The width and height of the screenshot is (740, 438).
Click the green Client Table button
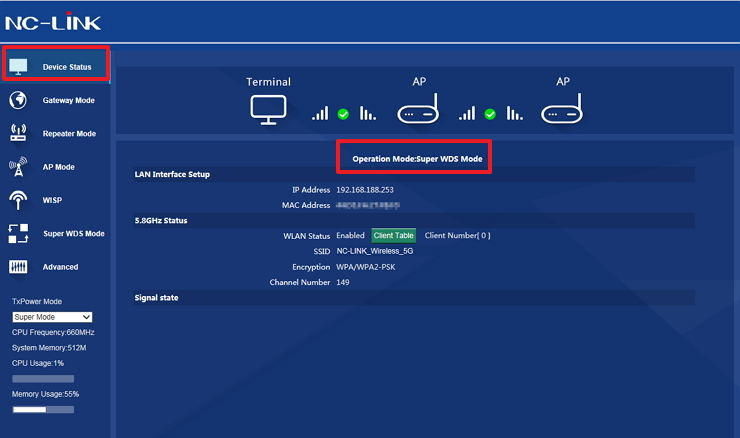[x=394, y=235]
